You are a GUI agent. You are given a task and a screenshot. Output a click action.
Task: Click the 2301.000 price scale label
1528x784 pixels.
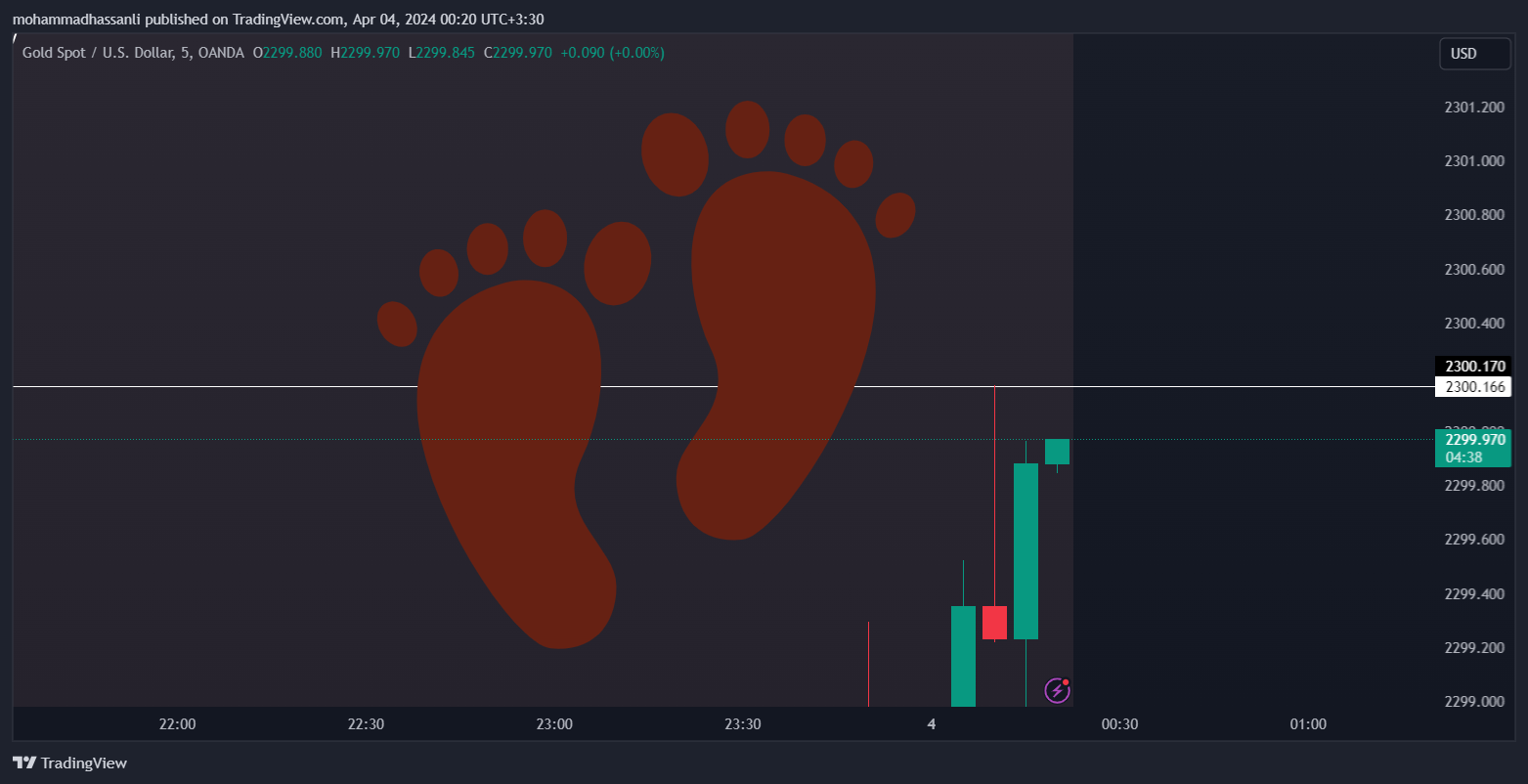click(1474, 161)
